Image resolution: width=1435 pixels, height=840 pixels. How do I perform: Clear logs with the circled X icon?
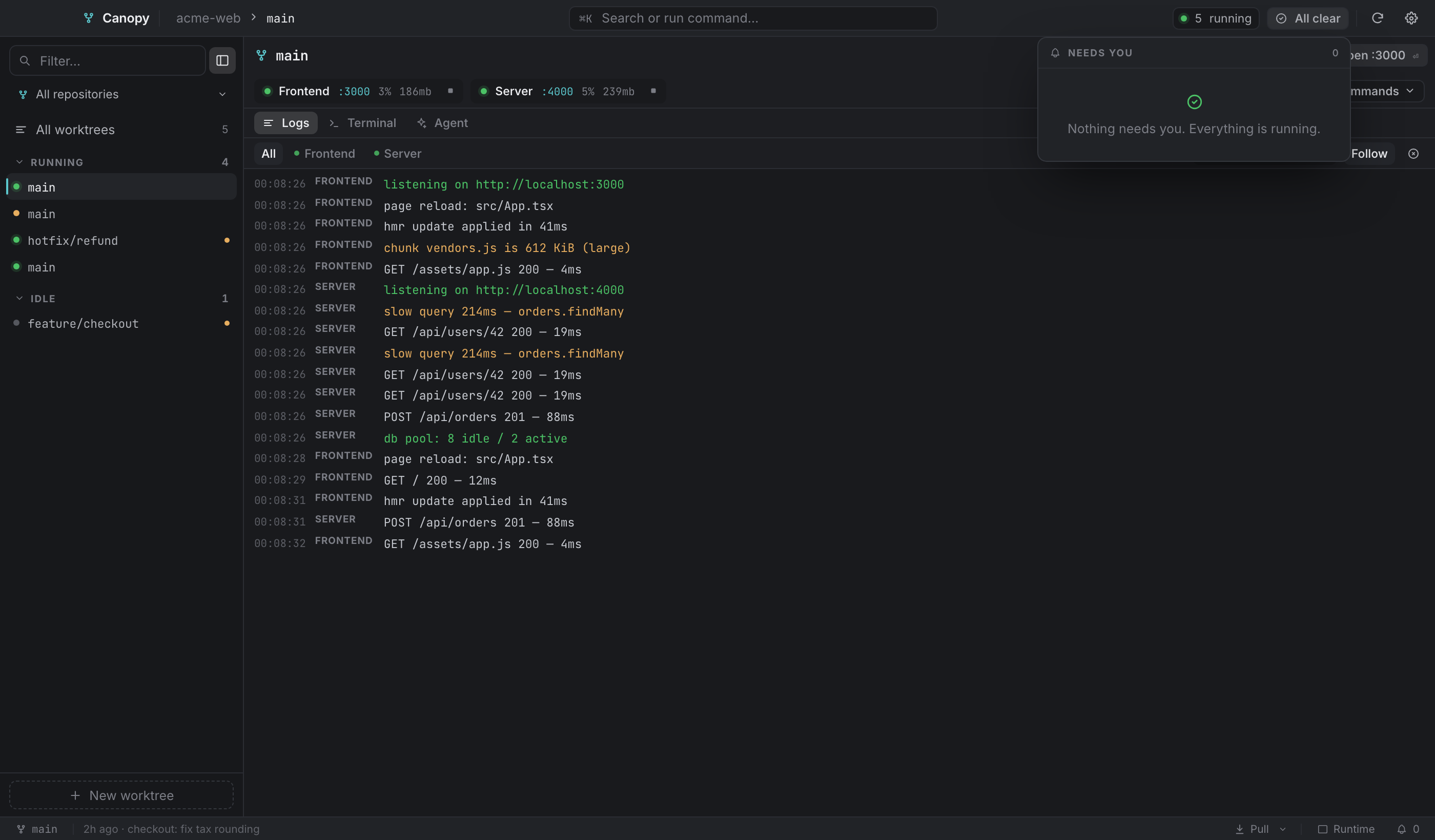pyautogui.click(x=1413, y=154)
